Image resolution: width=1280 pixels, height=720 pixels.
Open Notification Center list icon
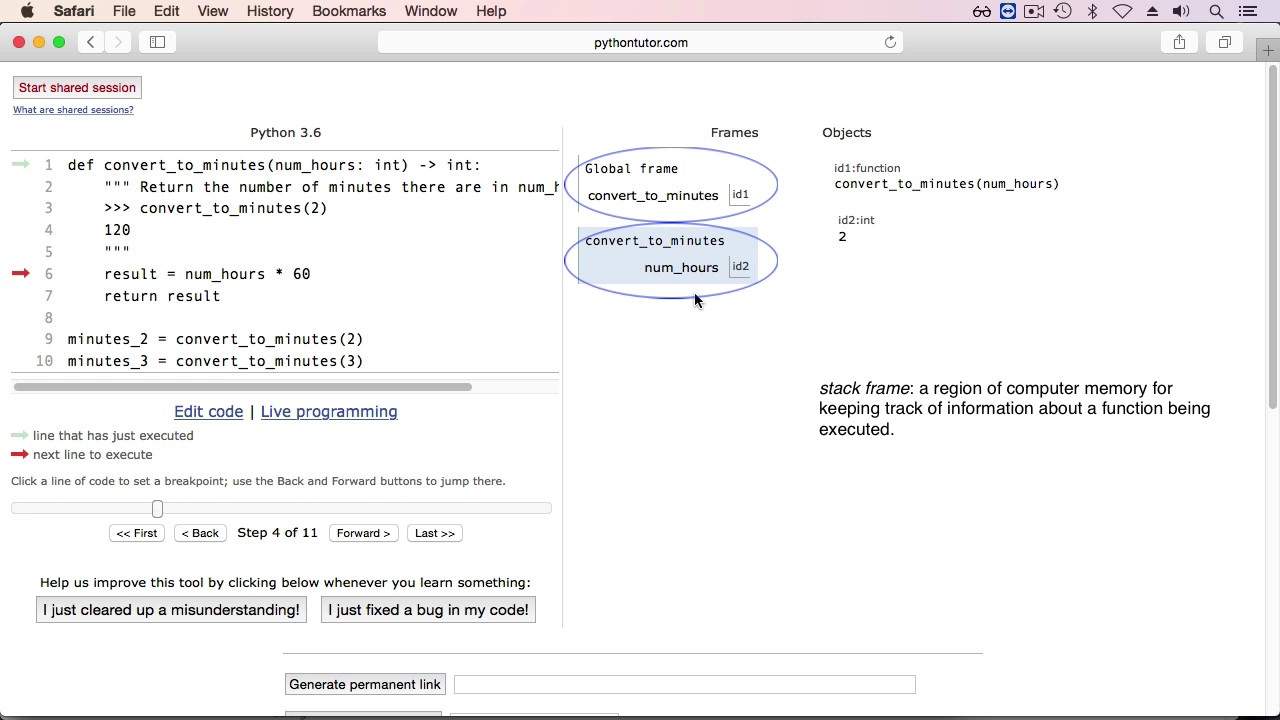pos(1247,11)
